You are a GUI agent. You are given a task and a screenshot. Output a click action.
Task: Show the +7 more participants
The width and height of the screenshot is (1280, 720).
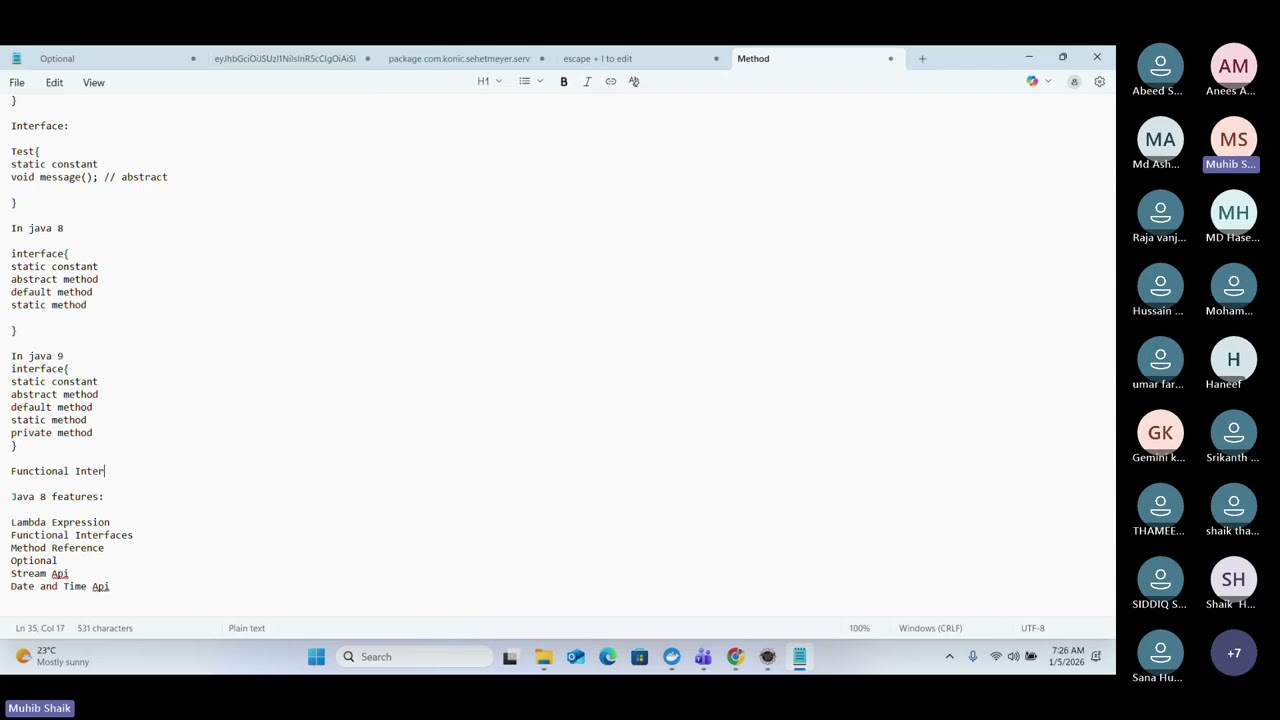1233,653
